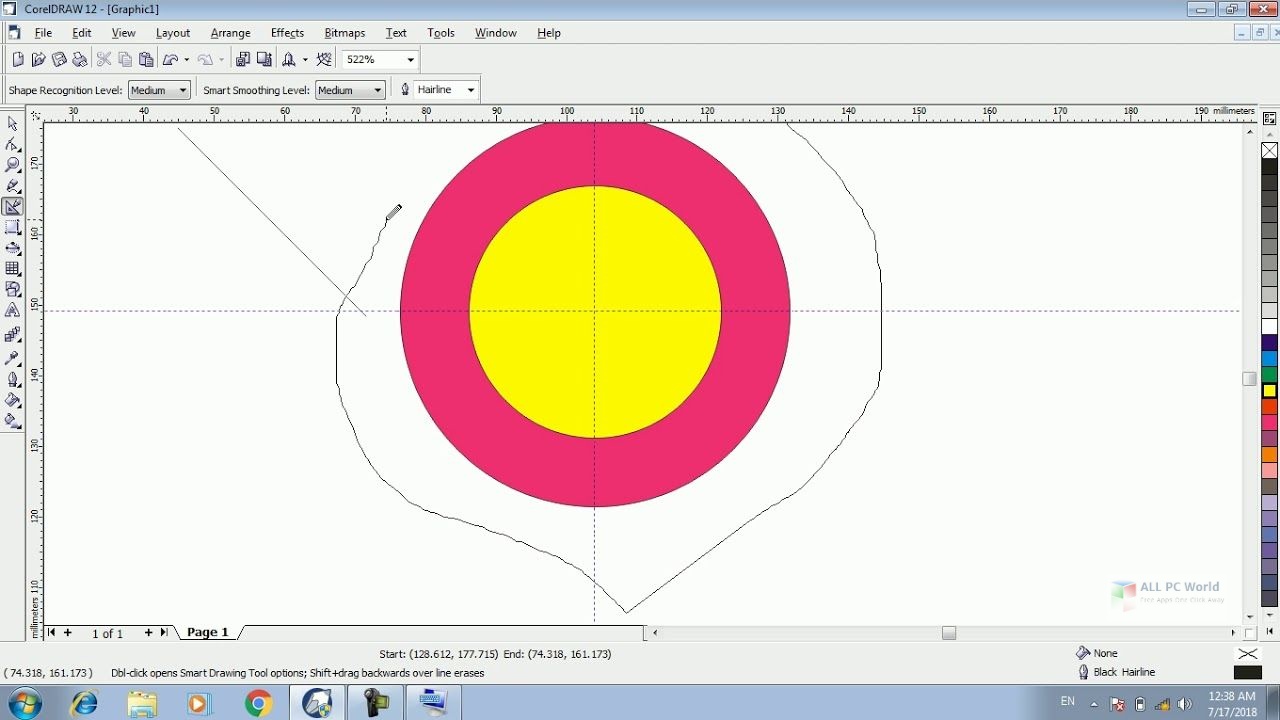Click the horizontal scrollbar thumb
1280x720 pixels.
click(949, 632)
